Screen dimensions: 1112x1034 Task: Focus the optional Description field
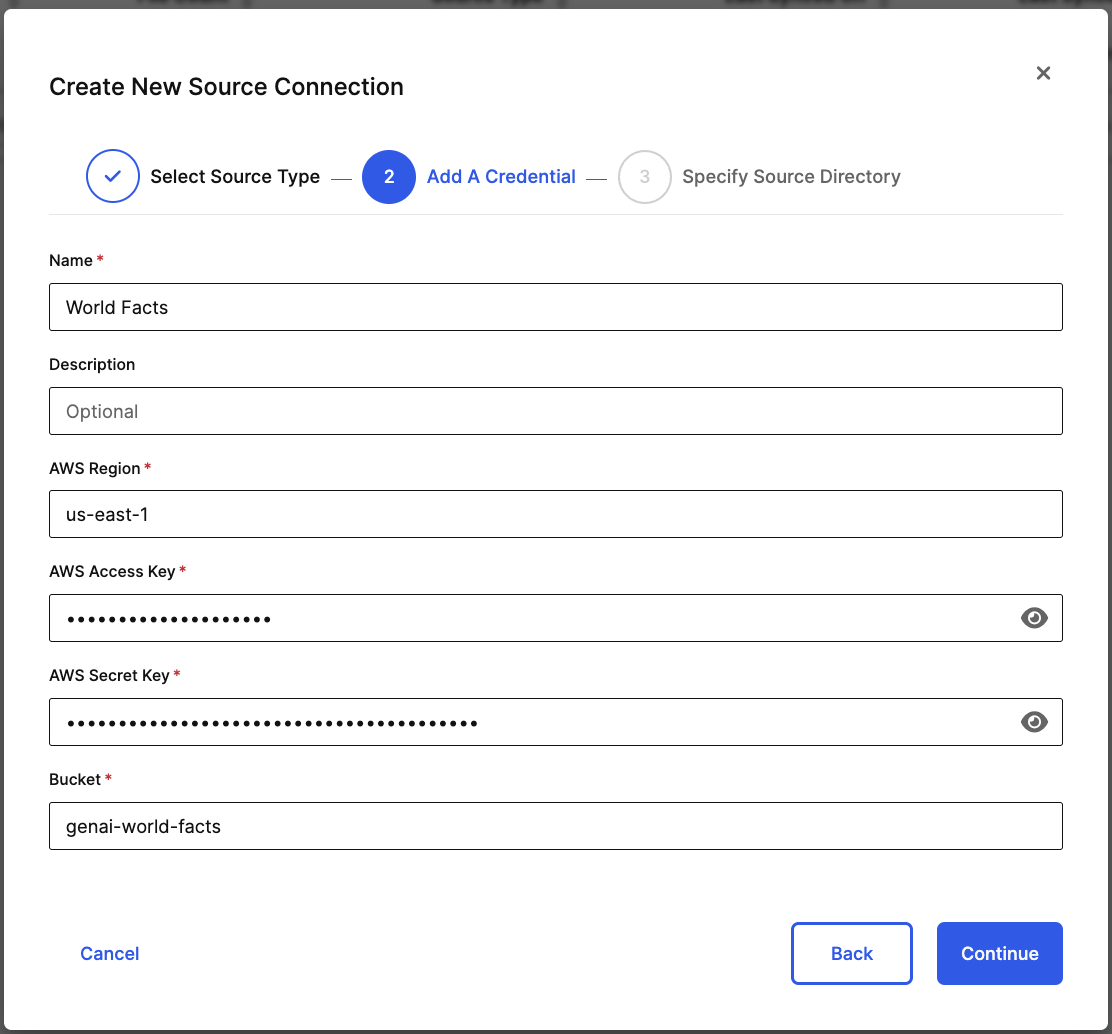(x=555, y=411)
